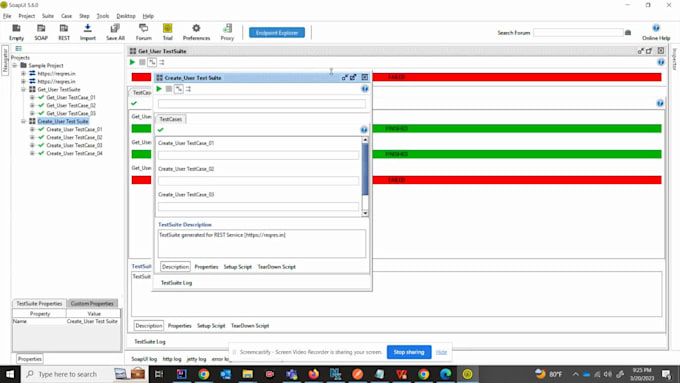Open the Project menu
The image size is (680, 383).
26,16
